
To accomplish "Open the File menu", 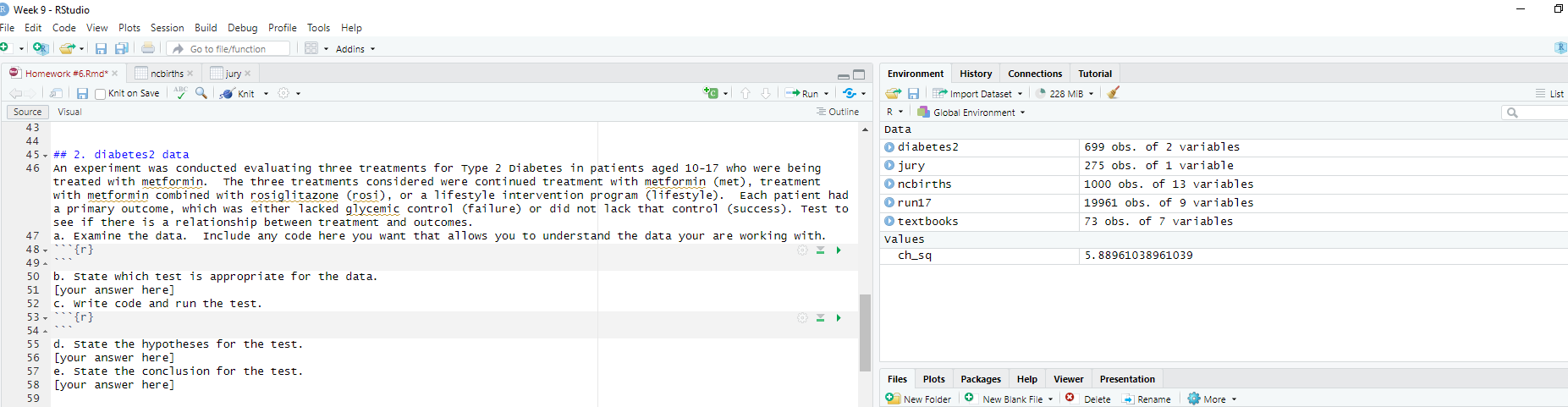I will tap(7, 27).
